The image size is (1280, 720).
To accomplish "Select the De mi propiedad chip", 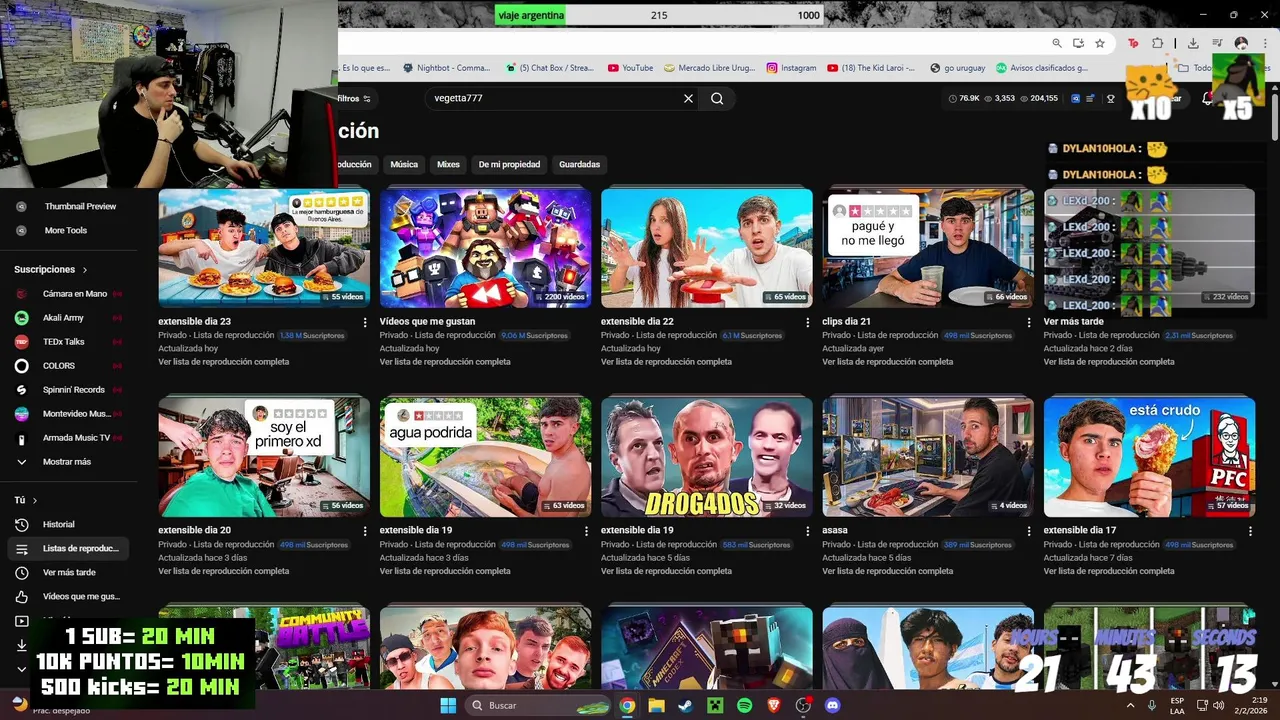I will coord(509,164).
